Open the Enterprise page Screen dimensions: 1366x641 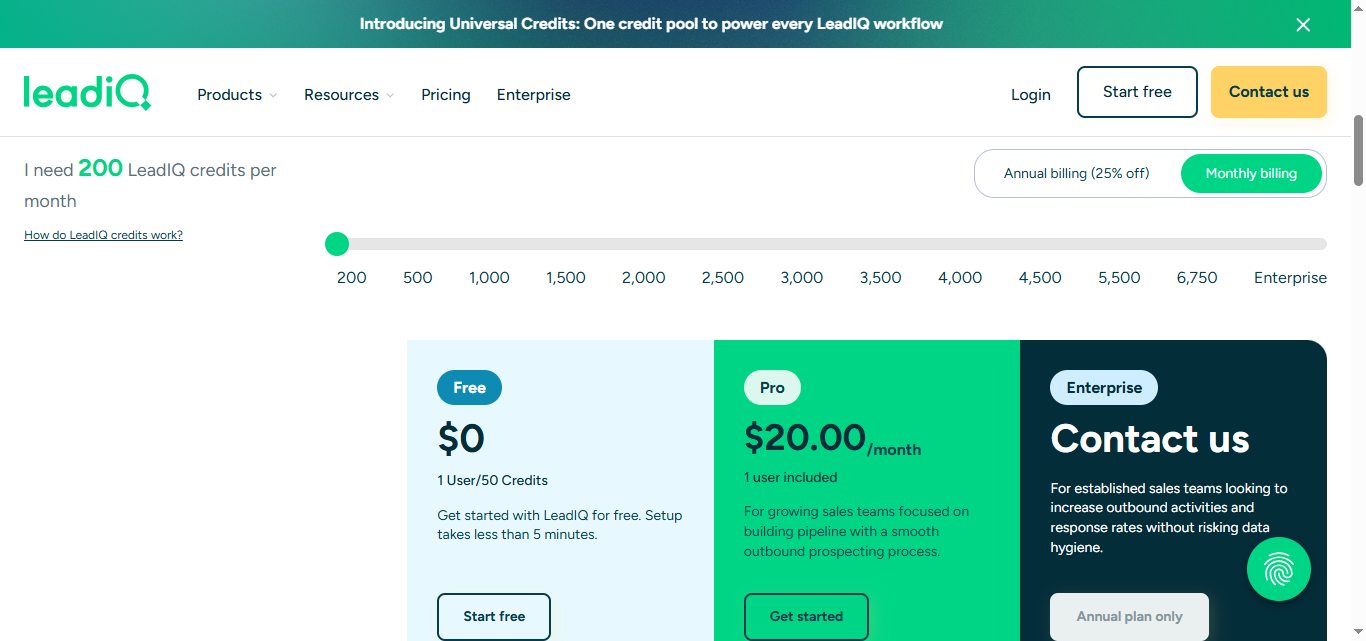pyautogui.click(x=533, y=94)
